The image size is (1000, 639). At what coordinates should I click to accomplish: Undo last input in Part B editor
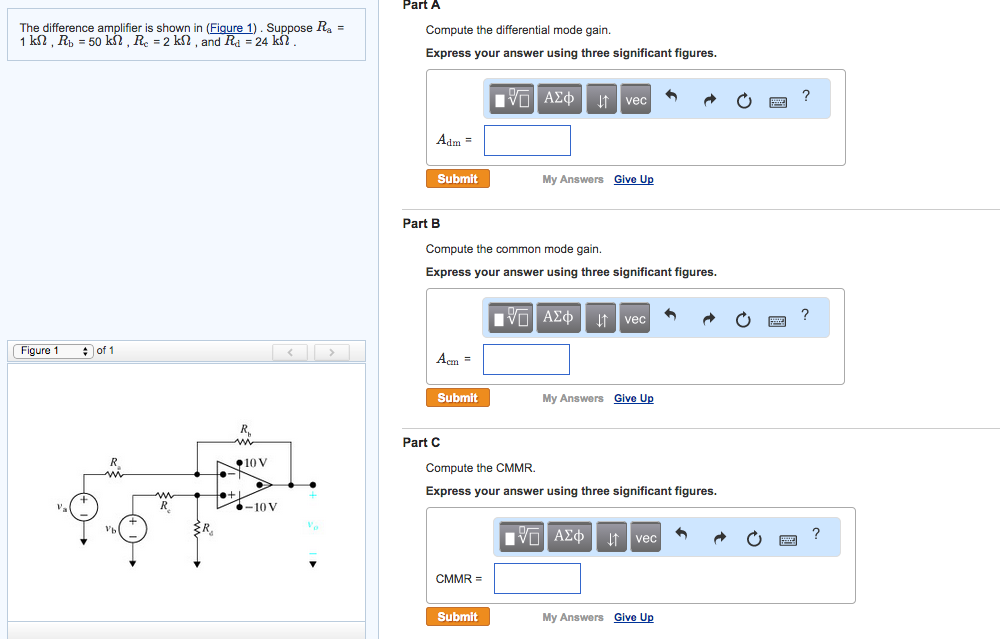coord(670,315)
